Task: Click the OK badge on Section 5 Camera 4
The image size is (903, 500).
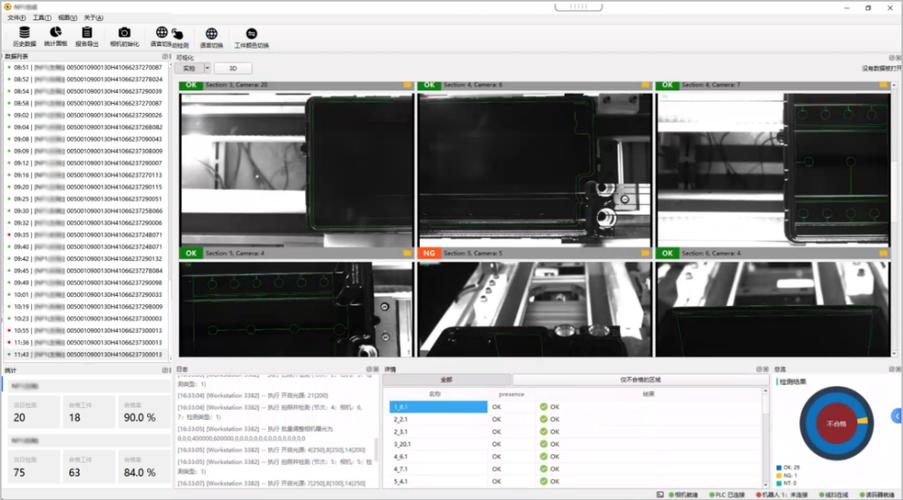Action: pos(190,254)
